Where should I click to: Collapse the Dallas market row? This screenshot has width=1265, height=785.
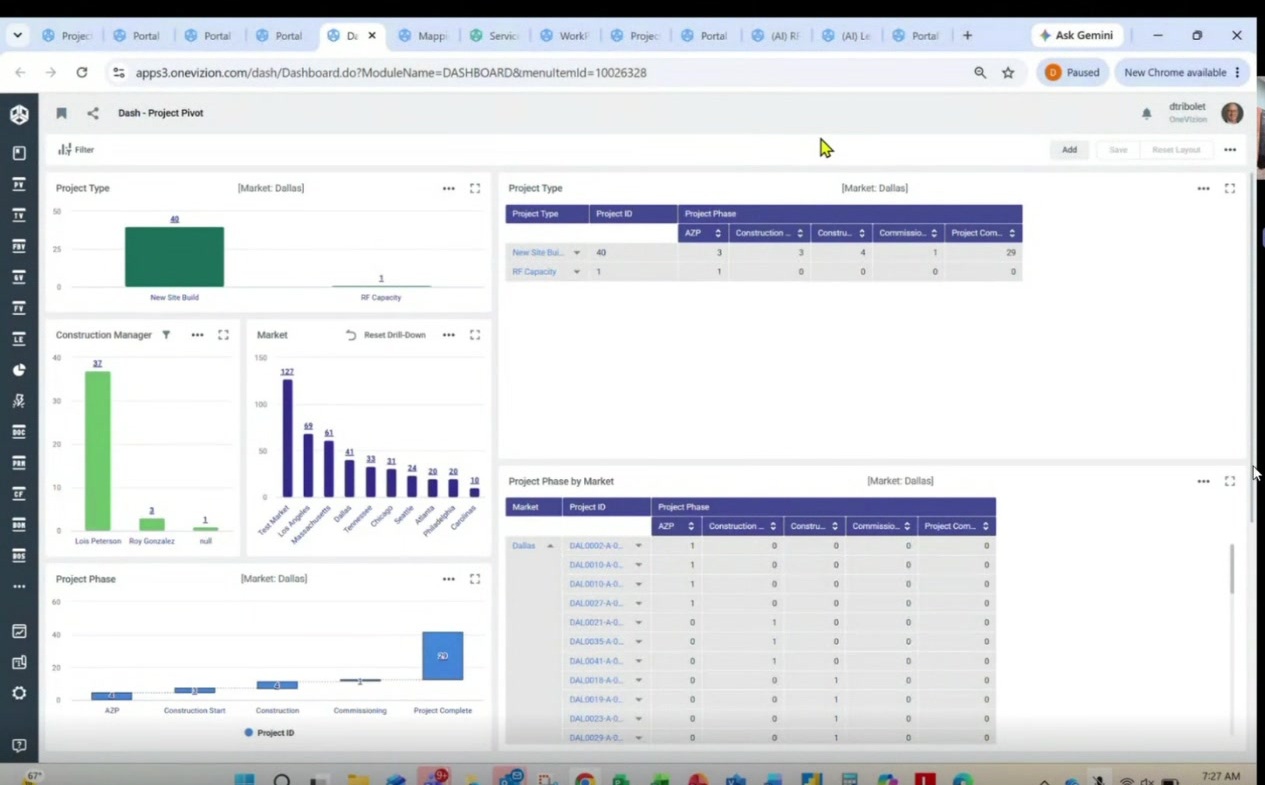(x=550, y=546)
